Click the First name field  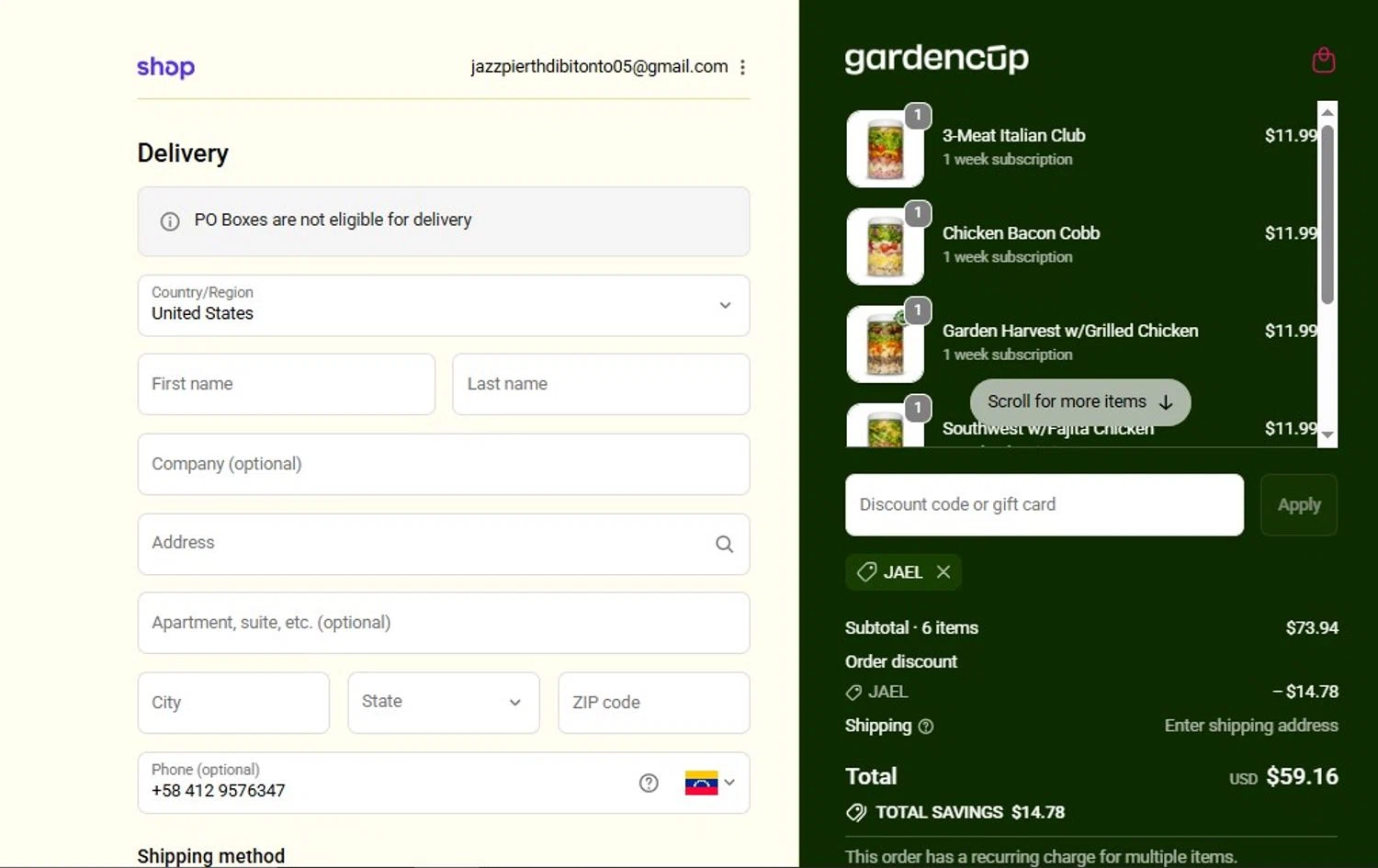coord(287,384)
